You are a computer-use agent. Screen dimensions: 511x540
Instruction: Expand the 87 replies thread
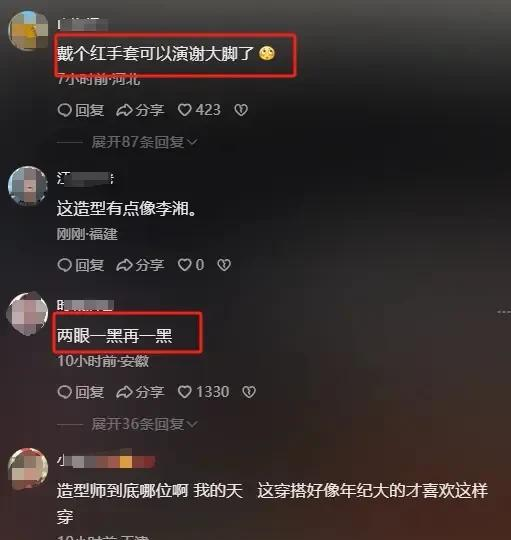145,142
